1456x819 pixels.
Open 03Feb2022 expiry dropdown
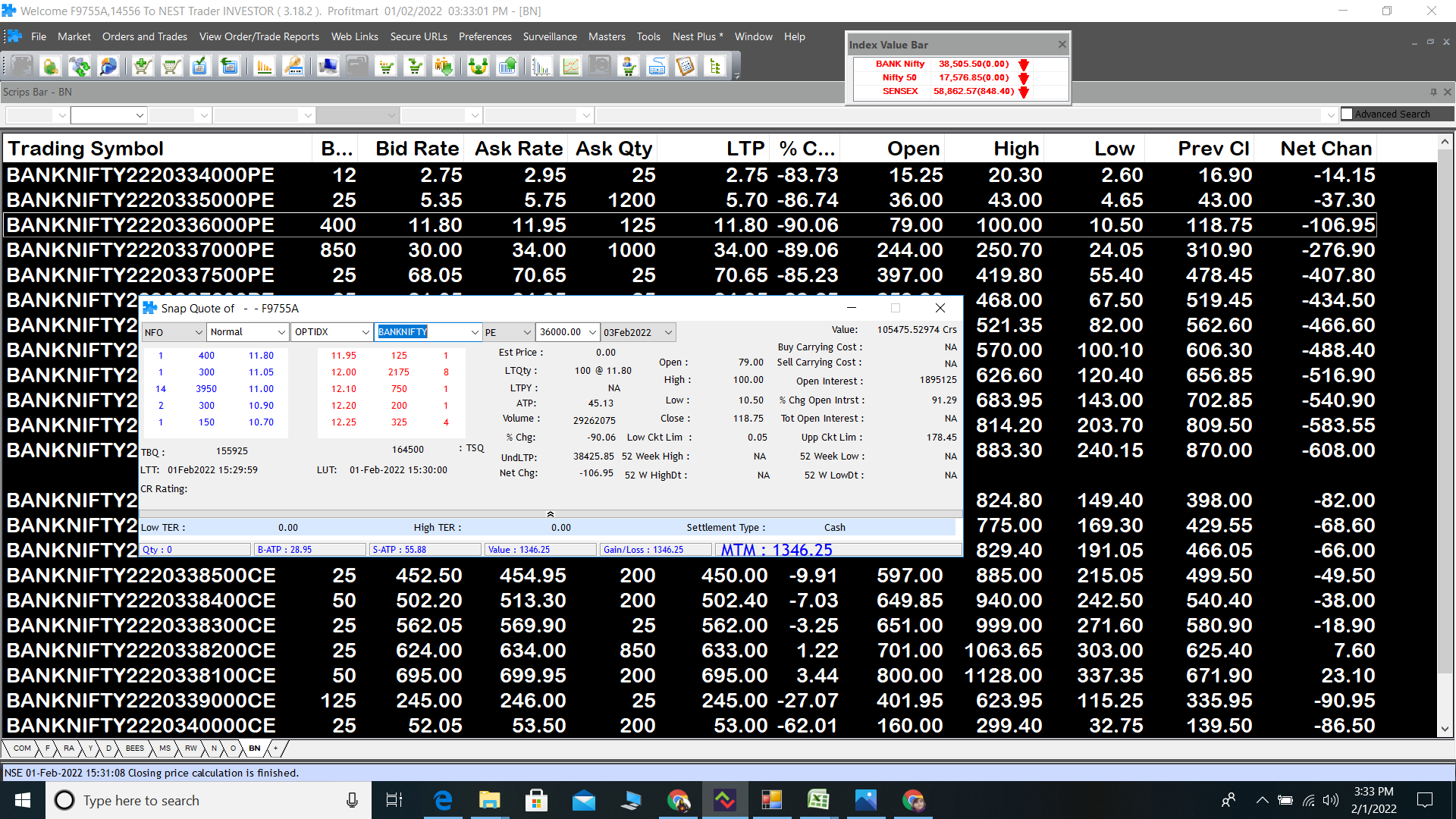coord(668,332)
